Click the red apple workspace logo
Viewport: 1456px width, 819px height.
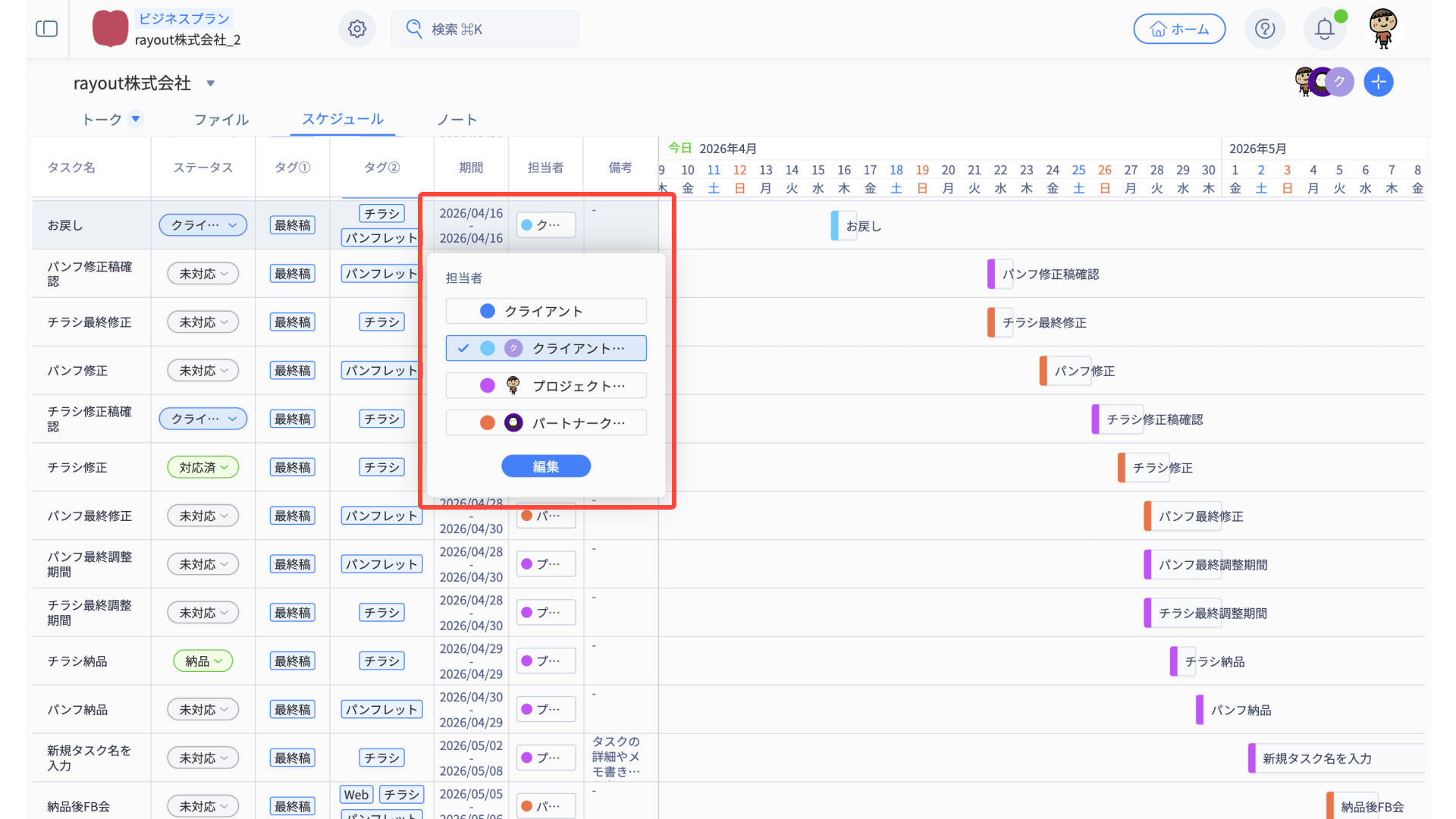tap(110, 29)
